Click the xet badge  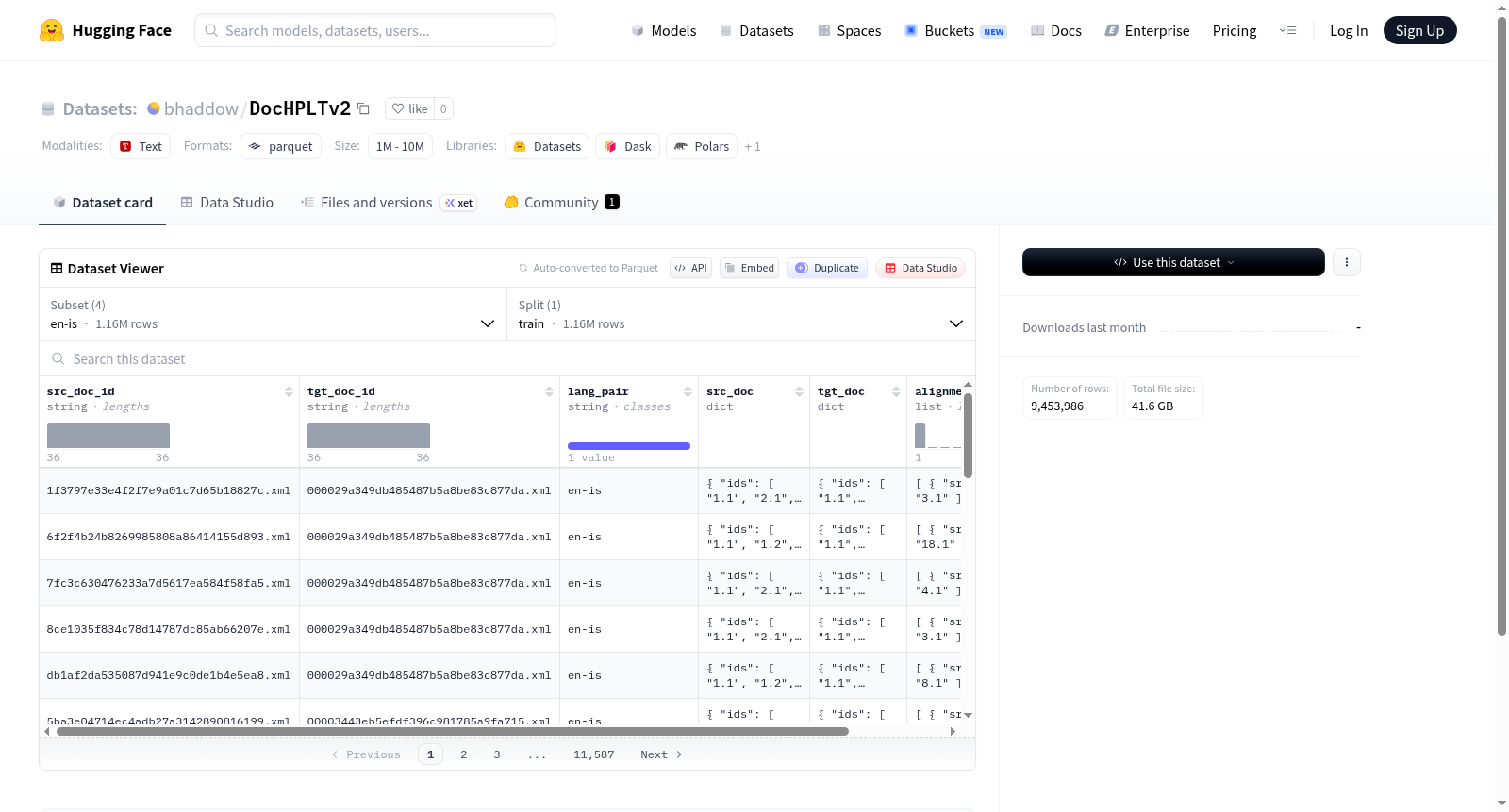[x=459, y=203]
